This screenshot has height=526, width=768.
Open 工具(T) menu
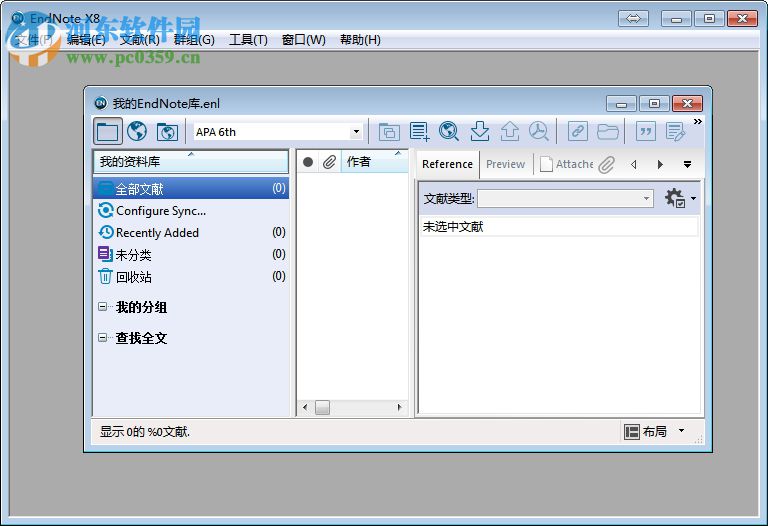[x=248, y=40]
